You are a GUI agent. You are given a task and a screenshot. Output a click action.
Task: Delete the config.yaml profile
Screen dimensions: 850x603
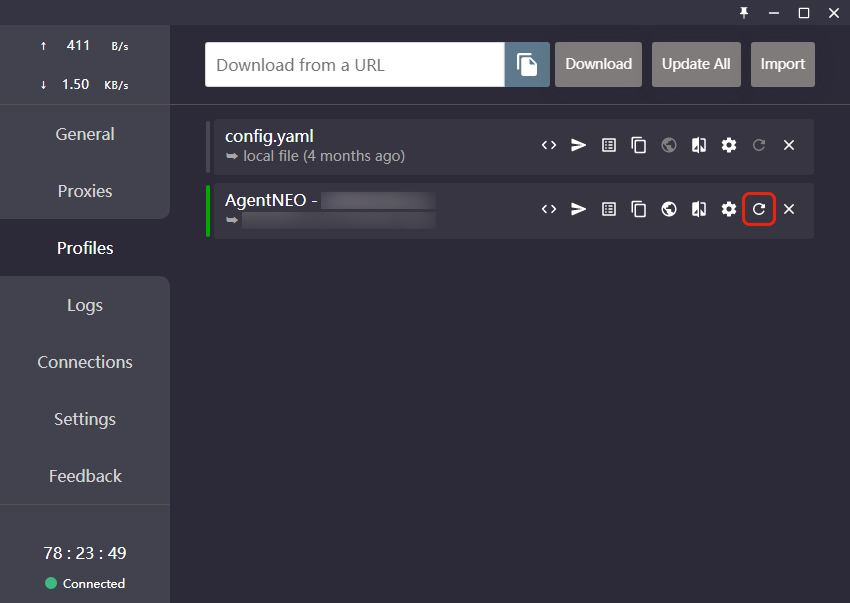pyautogui.click(x=789, y=145)
